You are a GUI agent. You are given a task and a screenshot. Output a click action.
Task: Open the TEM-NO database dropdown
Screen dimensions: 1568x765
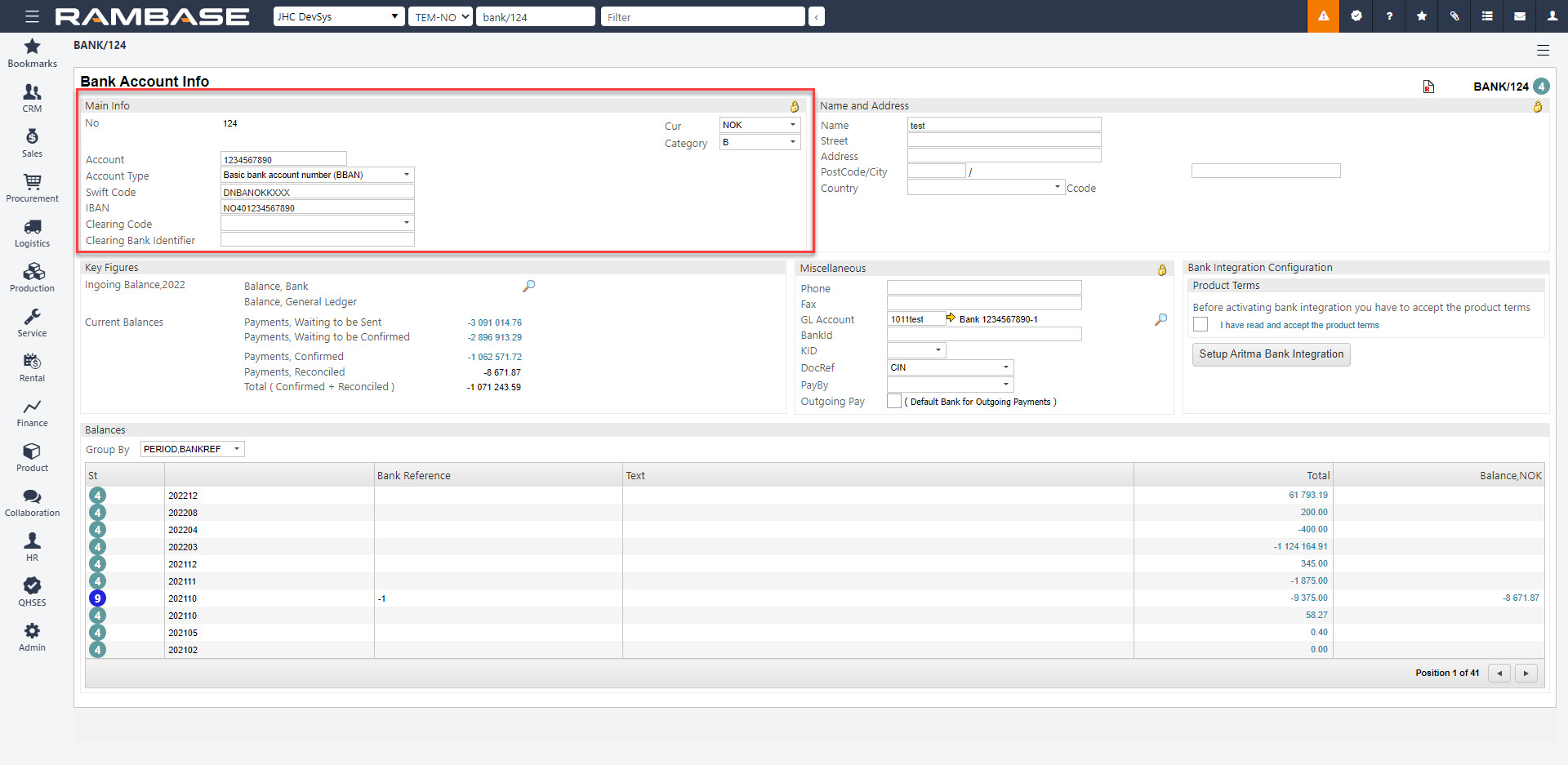pyautogui.click(x=441, y=16)
